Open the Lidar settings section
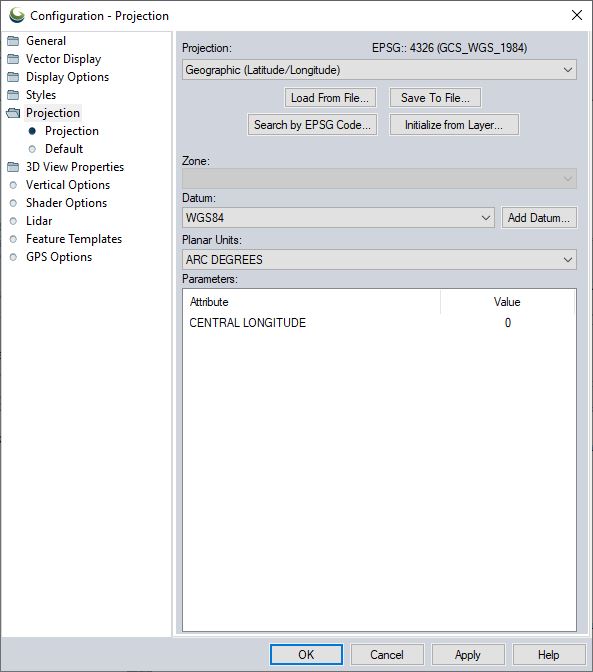The width and height of the screenshot is (593, 672). 39,221
